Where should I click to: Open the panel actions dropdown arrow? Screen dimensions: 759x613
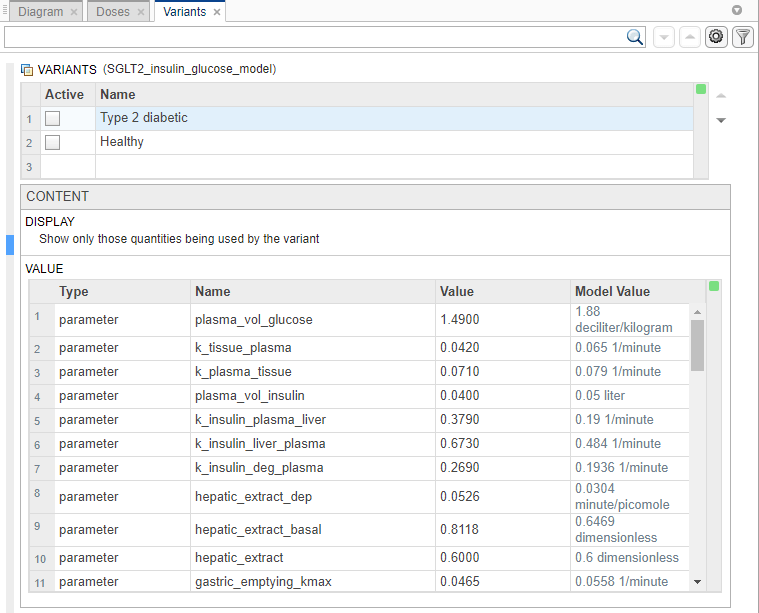tap(737, 10)
